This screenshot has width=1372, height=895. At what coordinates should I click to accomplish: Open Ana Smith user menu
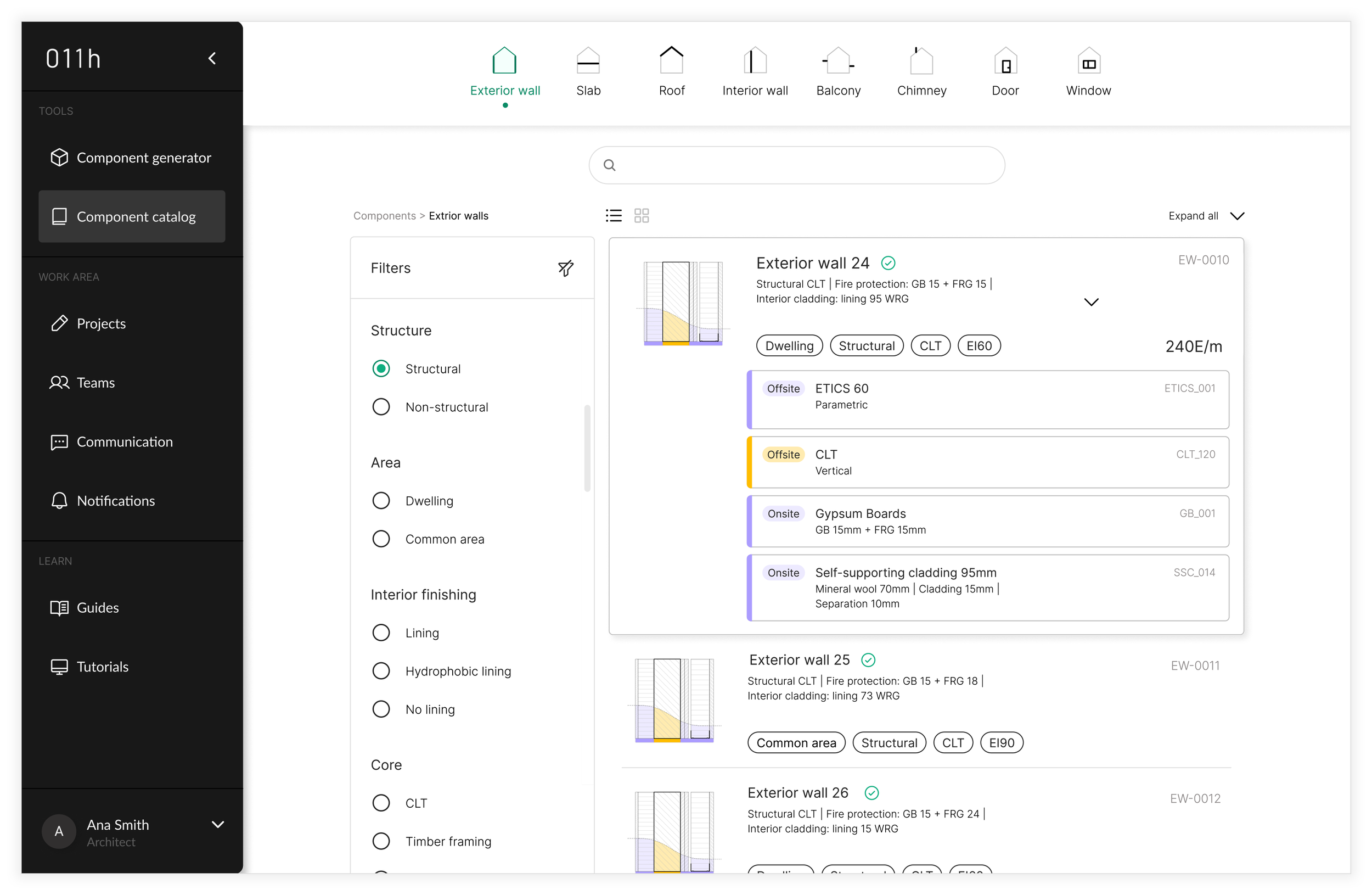218,825
